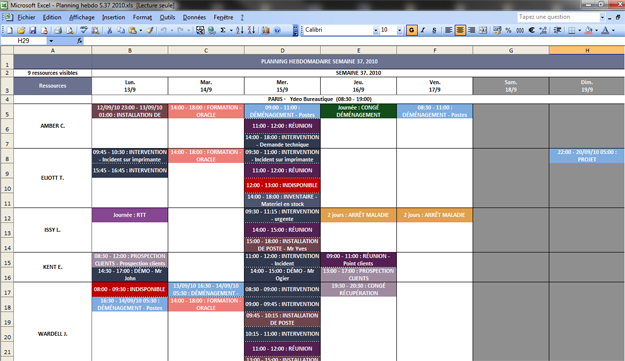Apply percent style with the % icon
625x361 pixels.
coord(508,30)
